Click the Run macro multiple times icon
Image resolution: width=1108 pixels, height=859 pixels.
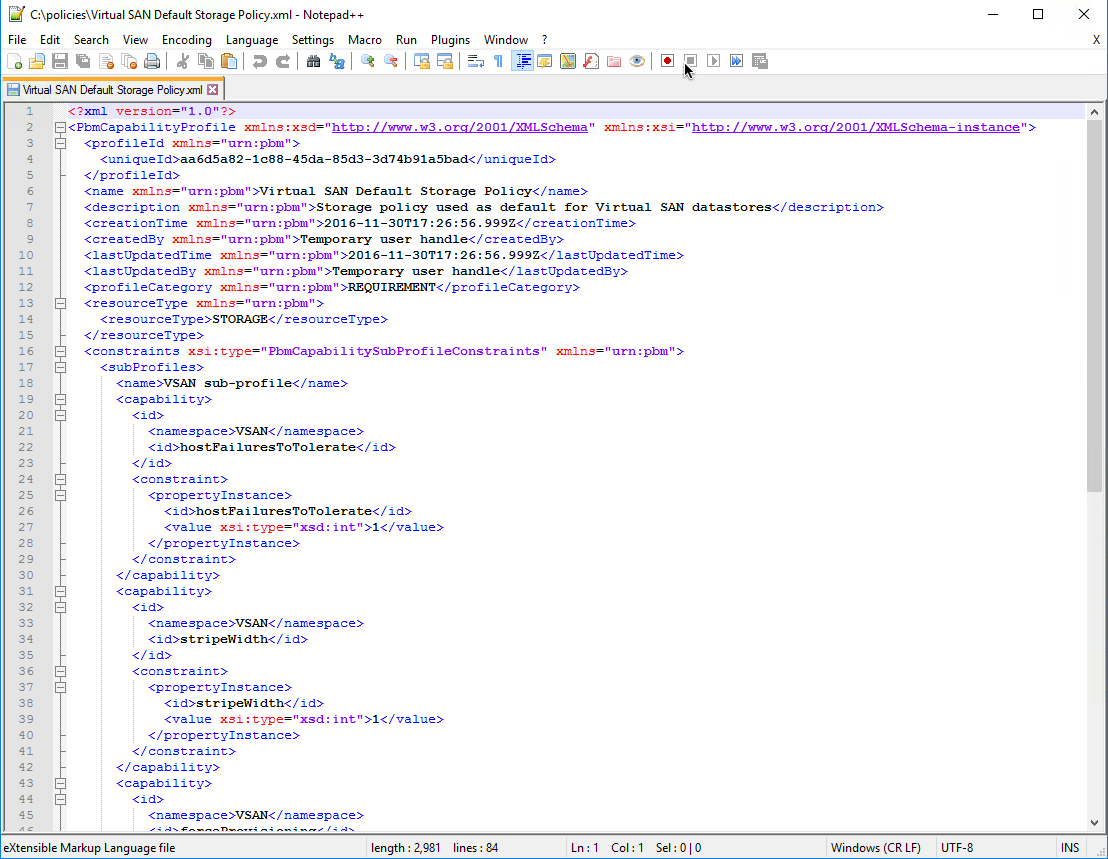pyautogui.click(x=736, y=61)
